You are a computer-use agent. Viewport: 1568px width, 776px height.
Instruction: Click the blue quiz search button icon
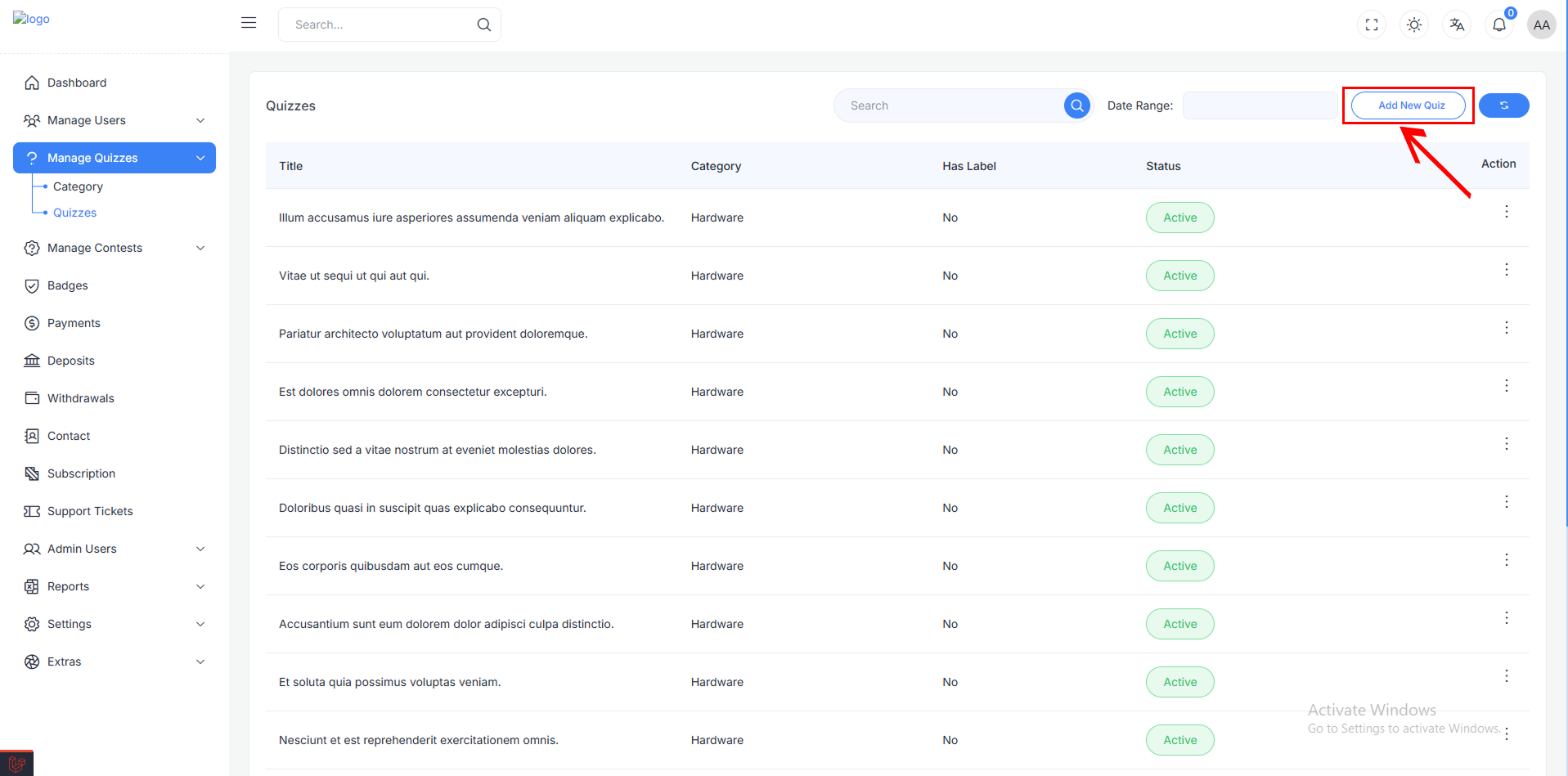pos(1077,105)
